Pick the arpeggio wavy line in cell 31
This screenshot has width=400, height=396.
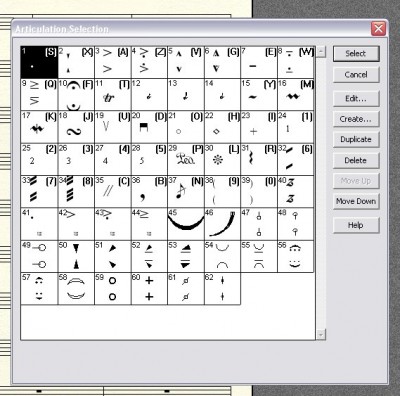point(259,159)
